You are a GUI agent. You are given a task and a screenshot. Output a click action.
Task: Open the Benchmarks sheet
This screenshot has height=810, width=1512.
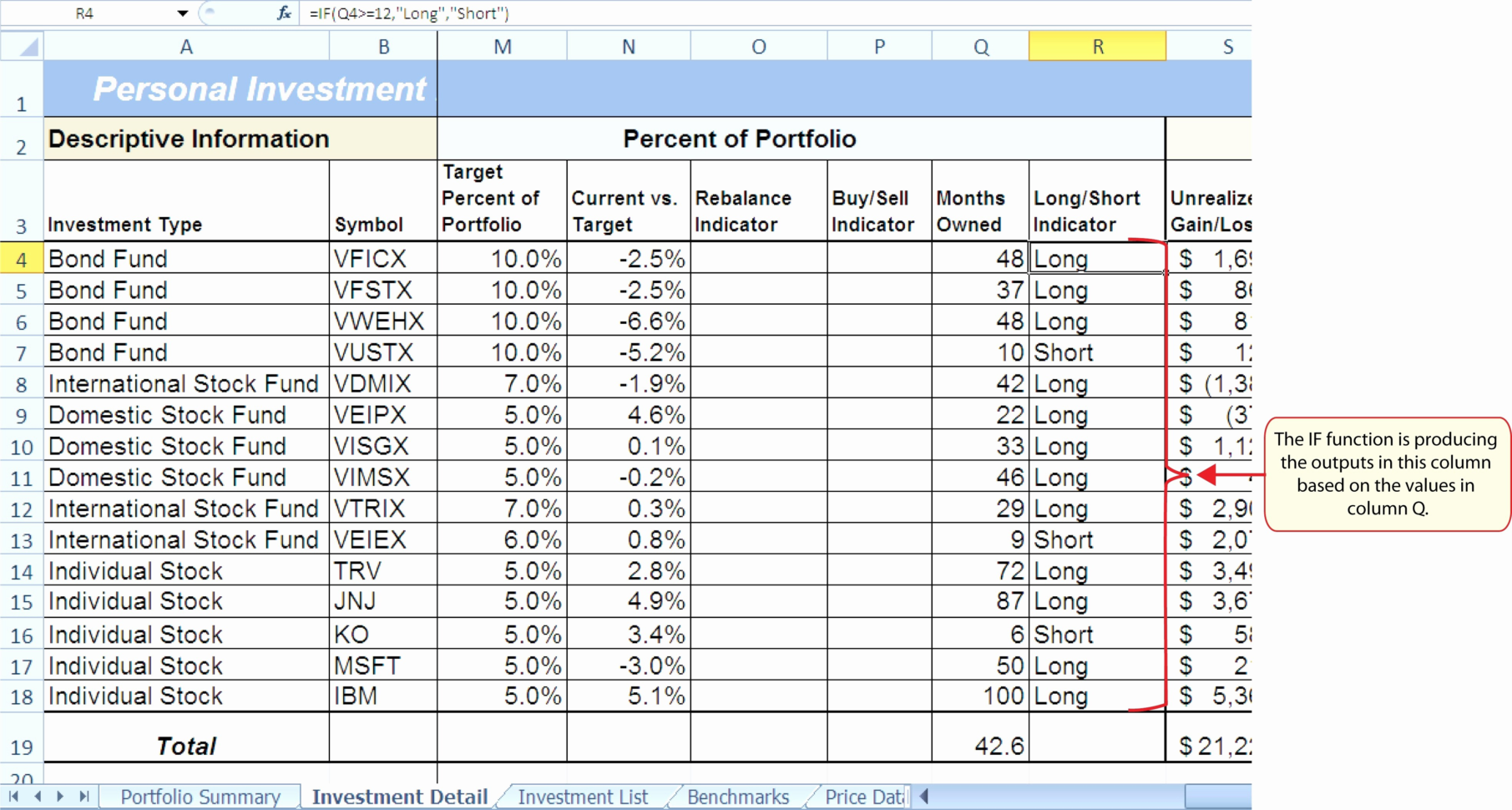[738, 797]
